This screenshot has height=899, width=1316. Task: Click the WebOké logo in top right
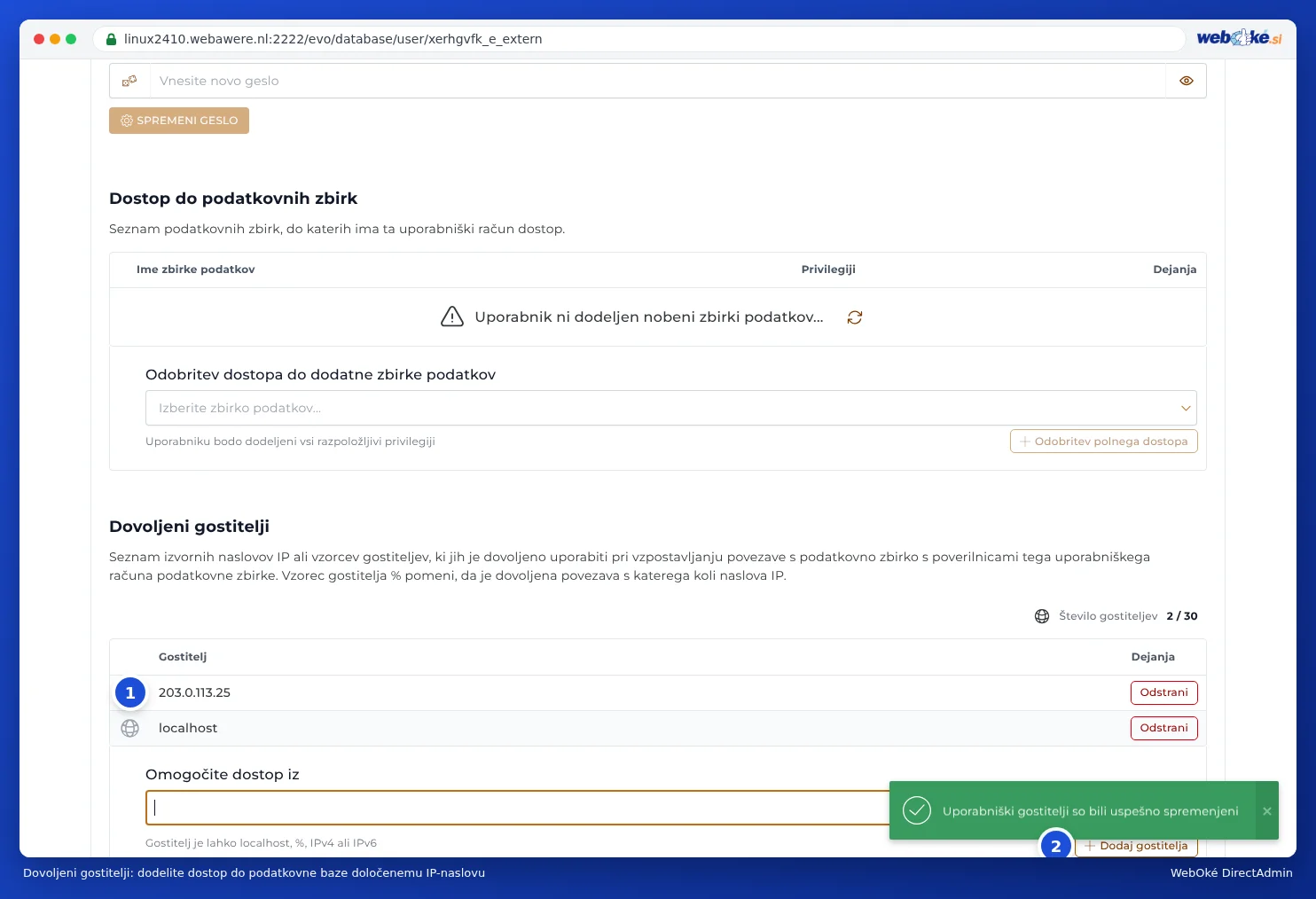coord(1239,38)
